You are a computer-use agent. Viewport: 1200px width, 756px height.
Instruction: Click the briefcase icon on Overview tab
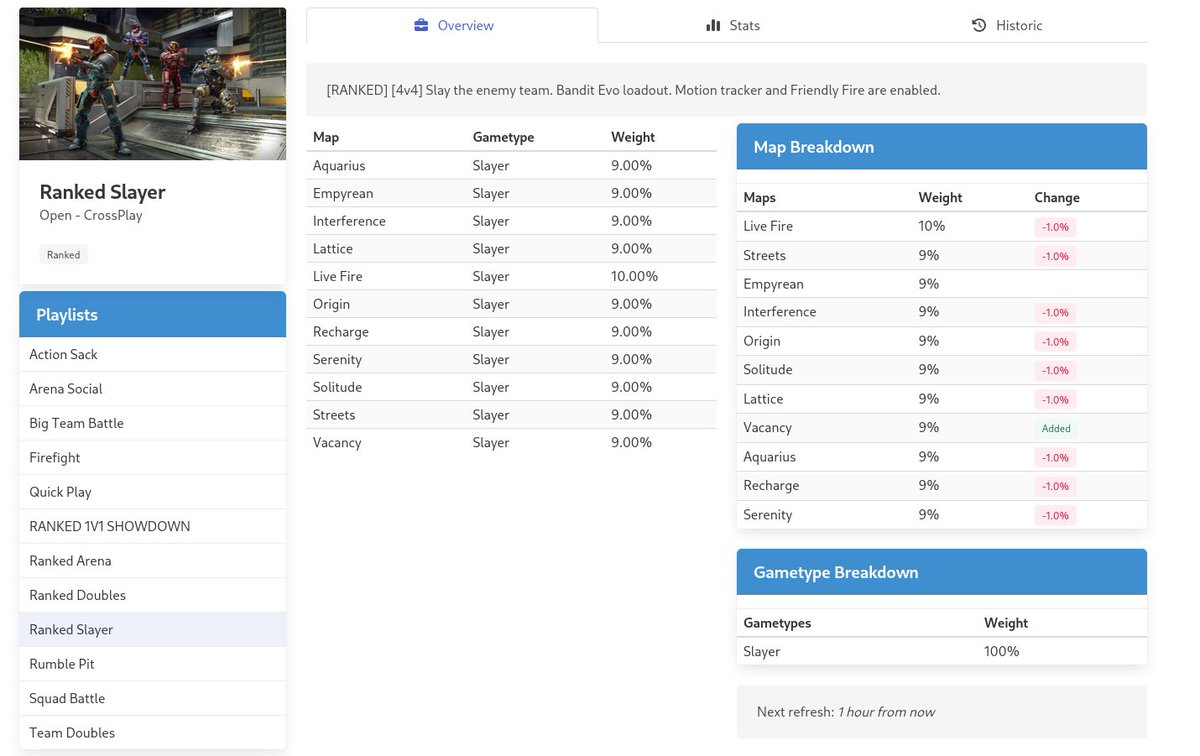421,25
